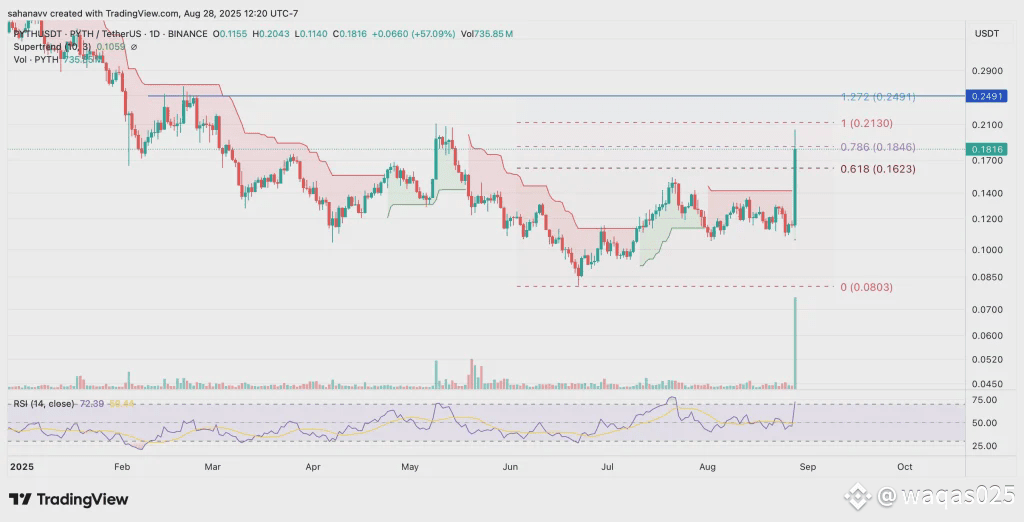Click the Supertrend hidden-eye icon

pyautogui.click(x=133, y=47)
